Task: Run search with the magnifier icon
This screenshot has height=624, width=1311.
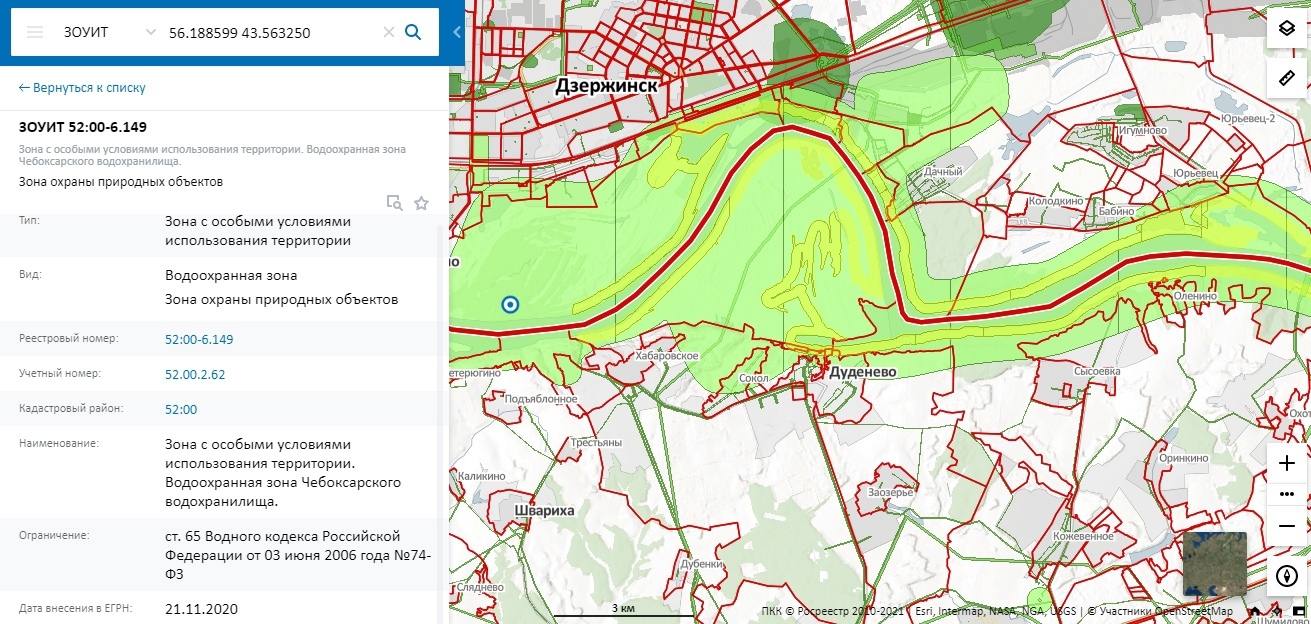Action: tap(413, 32)
